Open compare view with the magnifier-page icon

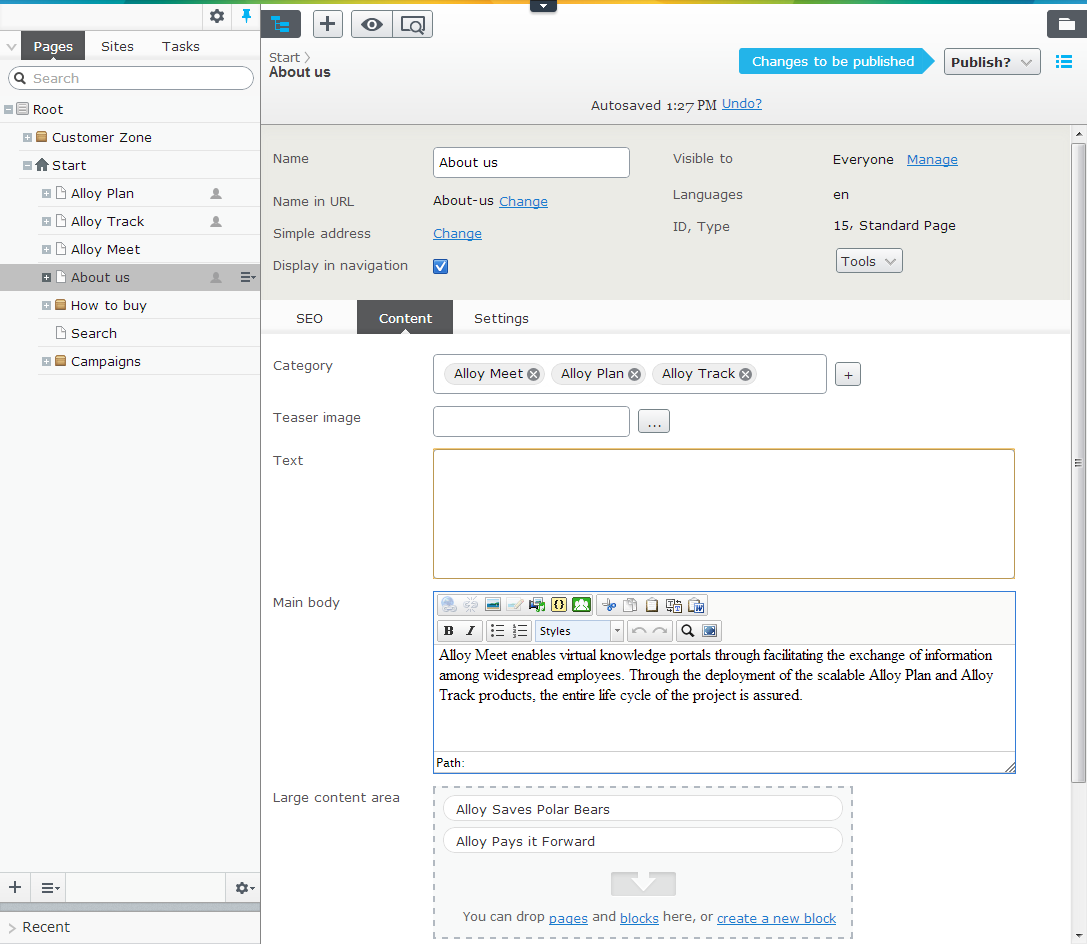(x=412, y=24)
